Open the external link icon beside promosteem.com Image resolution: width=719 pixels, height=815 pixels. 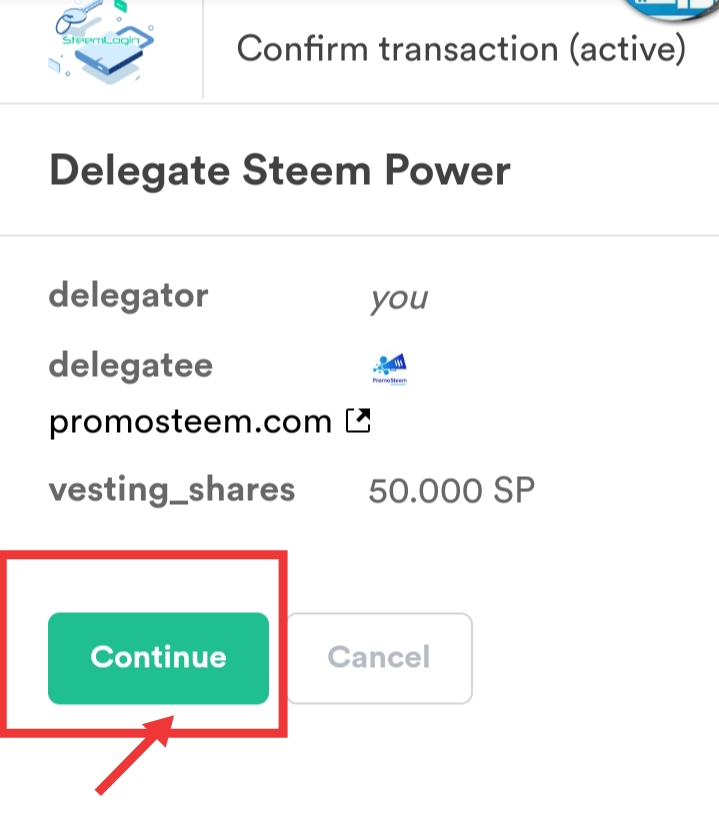click(358, 421)
